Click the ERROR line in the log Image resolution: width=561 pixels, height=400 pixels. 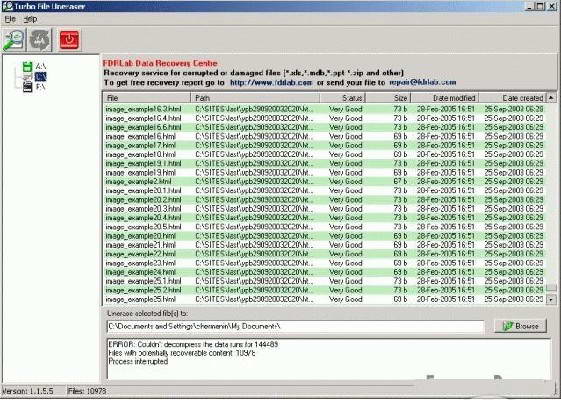(193, 345)
